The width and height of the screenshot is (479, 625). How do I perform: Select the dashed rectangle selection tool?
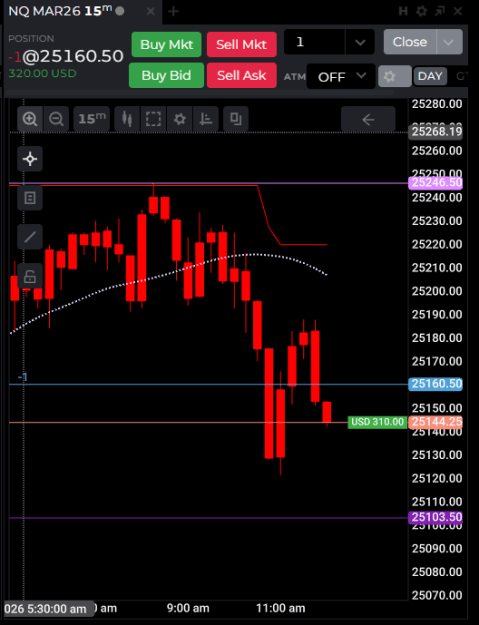153,119
